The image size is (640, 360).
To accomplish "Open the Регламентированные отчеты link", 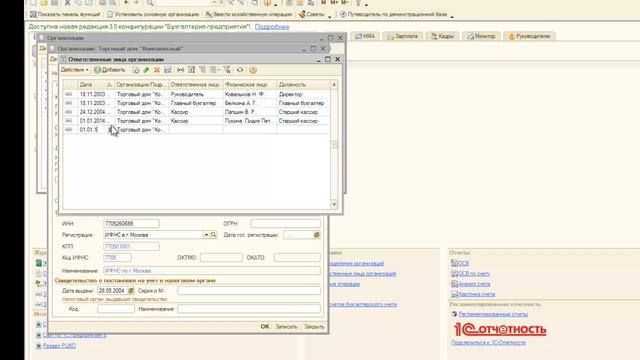I will click(x=493, y=314).
